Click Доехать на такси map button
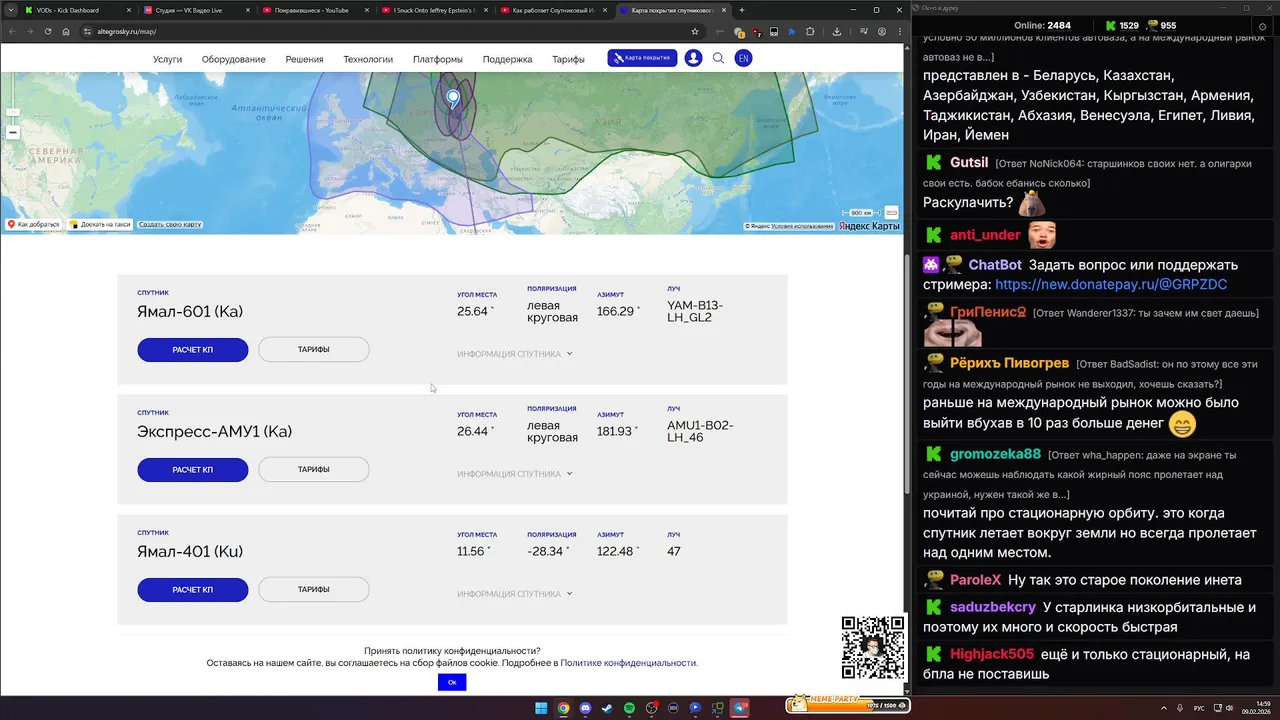The width and height of the screenshot is (1280, 720). (x=100, y=225)
